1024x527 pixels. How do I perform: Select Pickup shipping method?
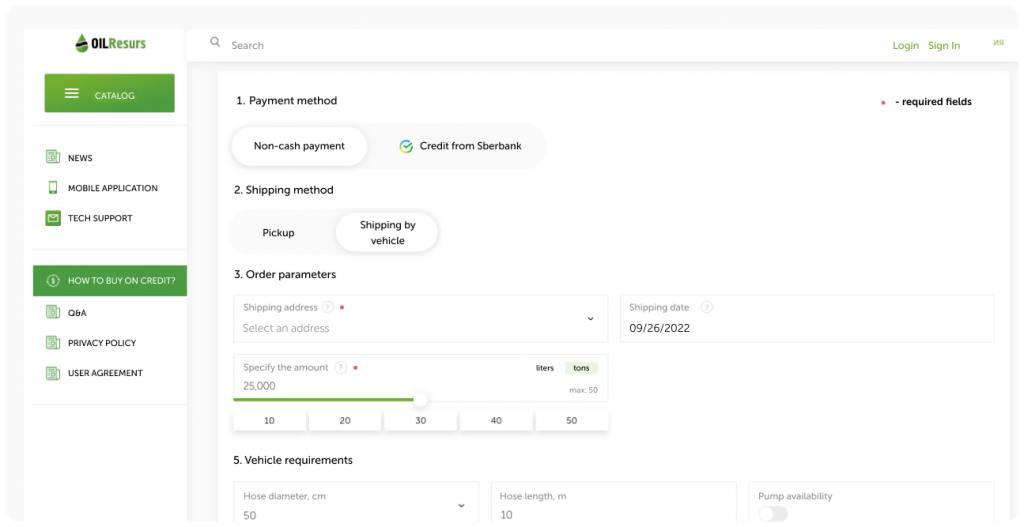click(278, 233)
